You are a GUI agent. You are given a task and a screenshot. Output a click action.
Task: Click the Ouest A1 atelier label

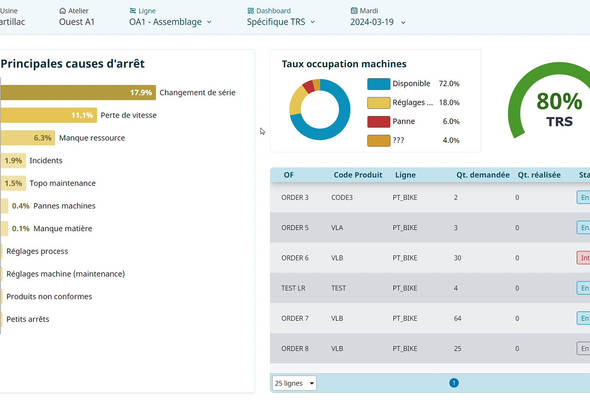click(77, 22)
